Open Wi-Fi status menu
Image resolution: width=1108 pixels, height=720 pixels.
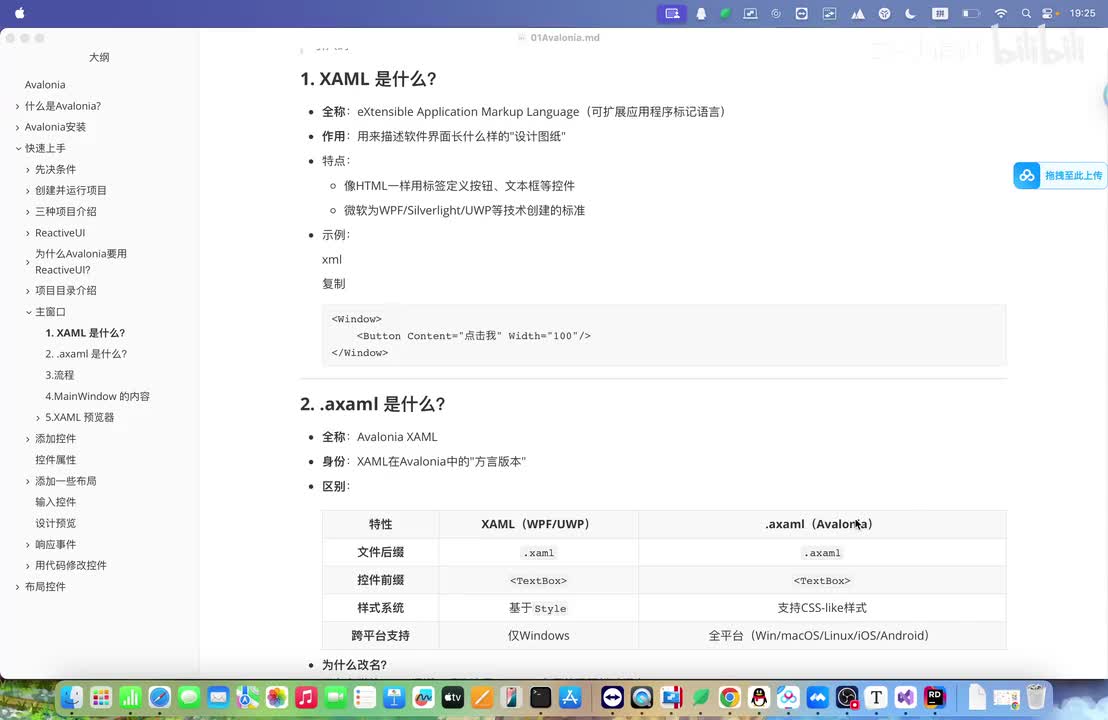[1001, 13]
